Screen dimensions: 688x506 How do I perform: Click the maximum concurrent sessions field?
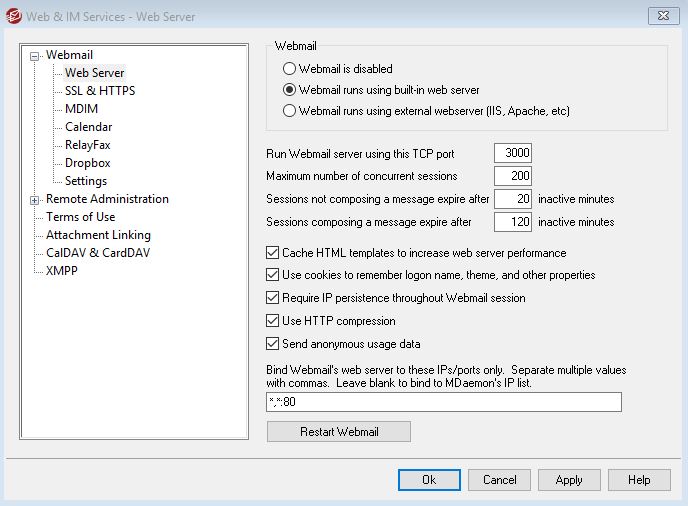(x=512, y=176)
